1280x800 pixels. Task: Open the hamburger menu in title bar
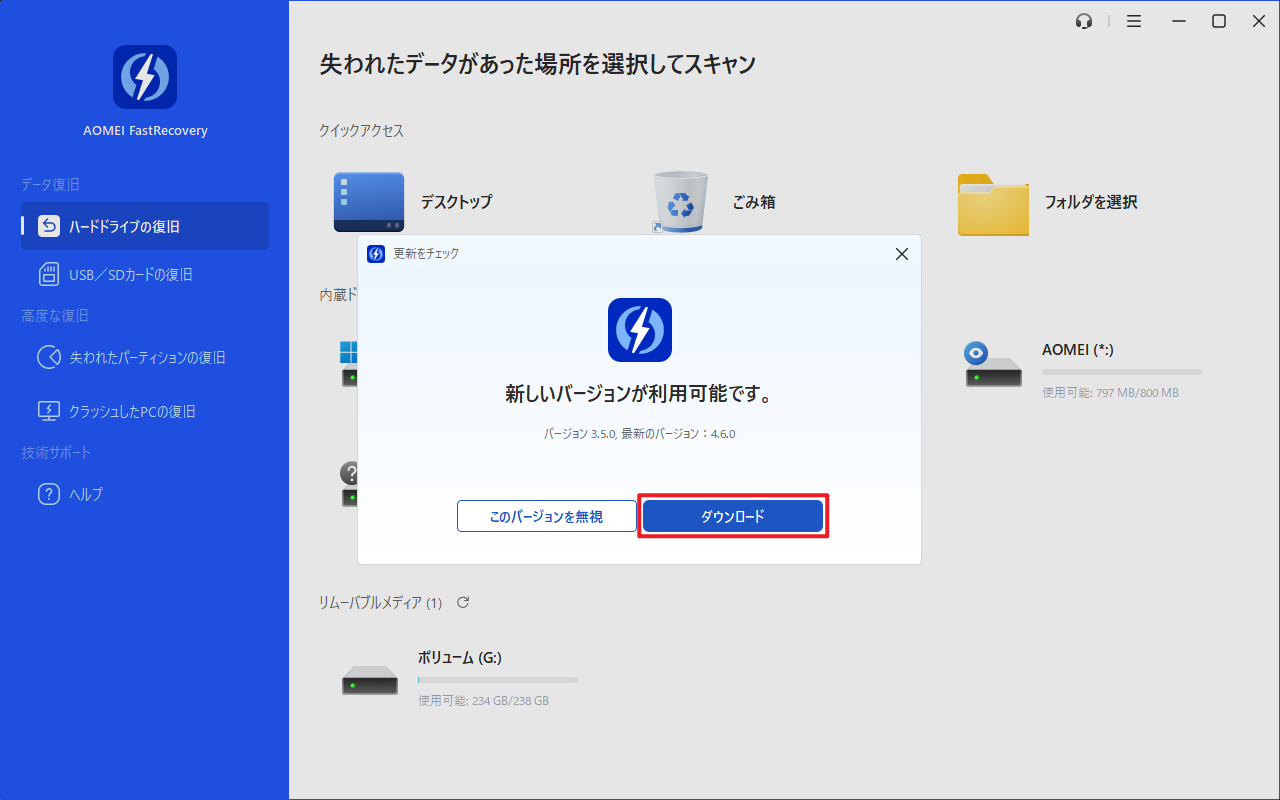tap(1134, 21)
